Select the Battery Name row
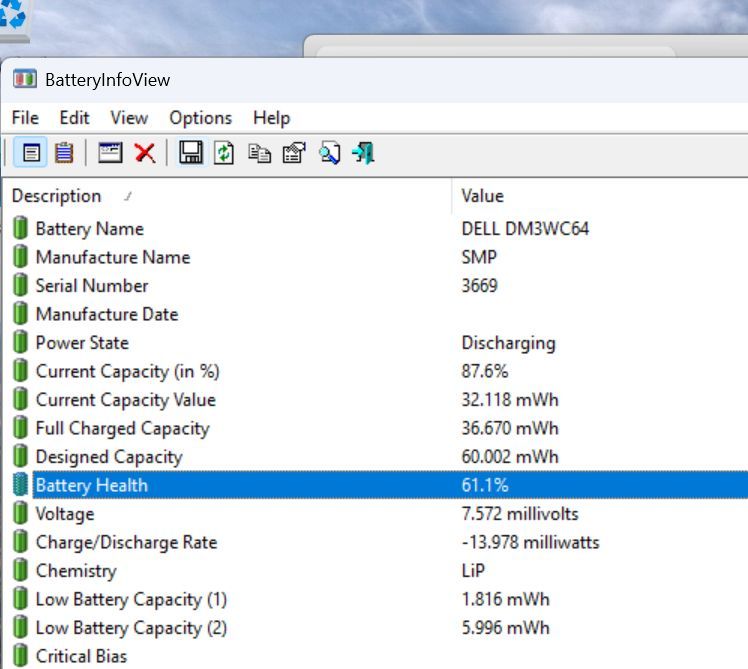Viewport: 748px width, 669px height. pyautogui.click(x=90, y=229)
